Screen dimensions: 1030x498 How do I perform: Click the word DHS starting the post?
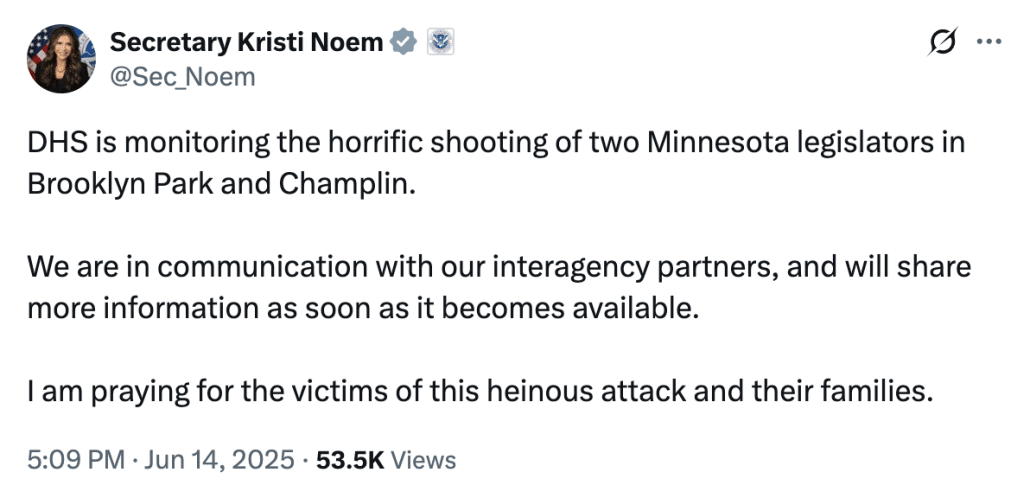[x=55, y=143]
